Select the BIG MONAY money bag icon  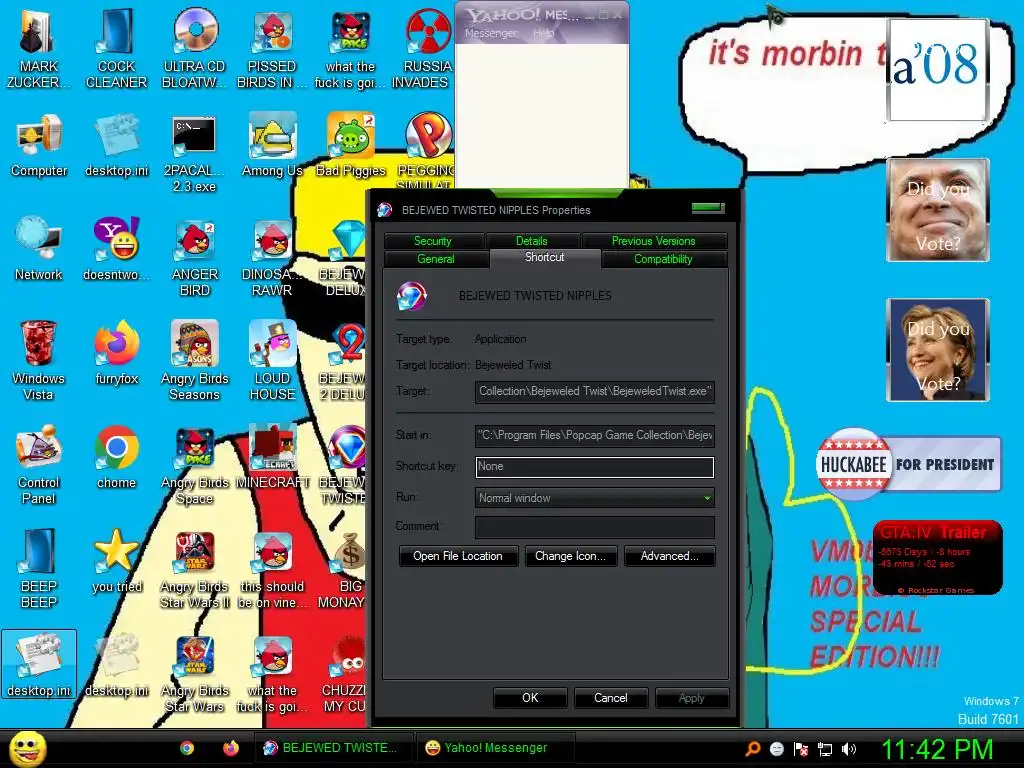(345, 569)
